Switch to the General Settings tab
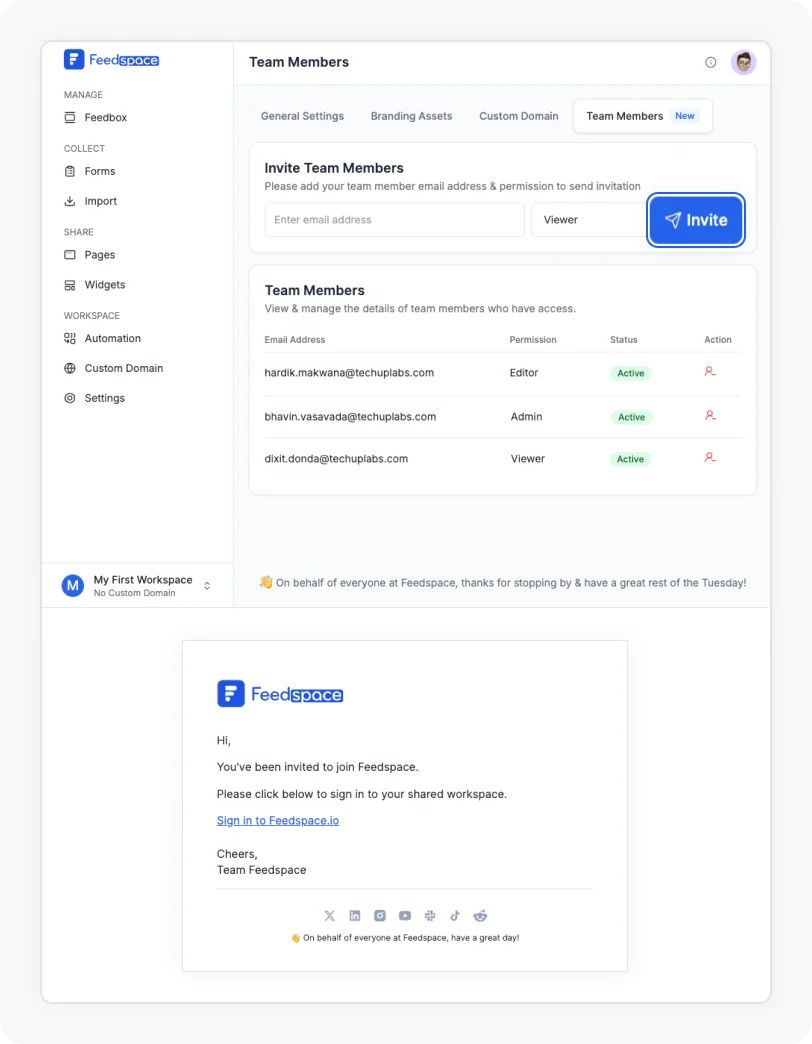 coord(302,116)
